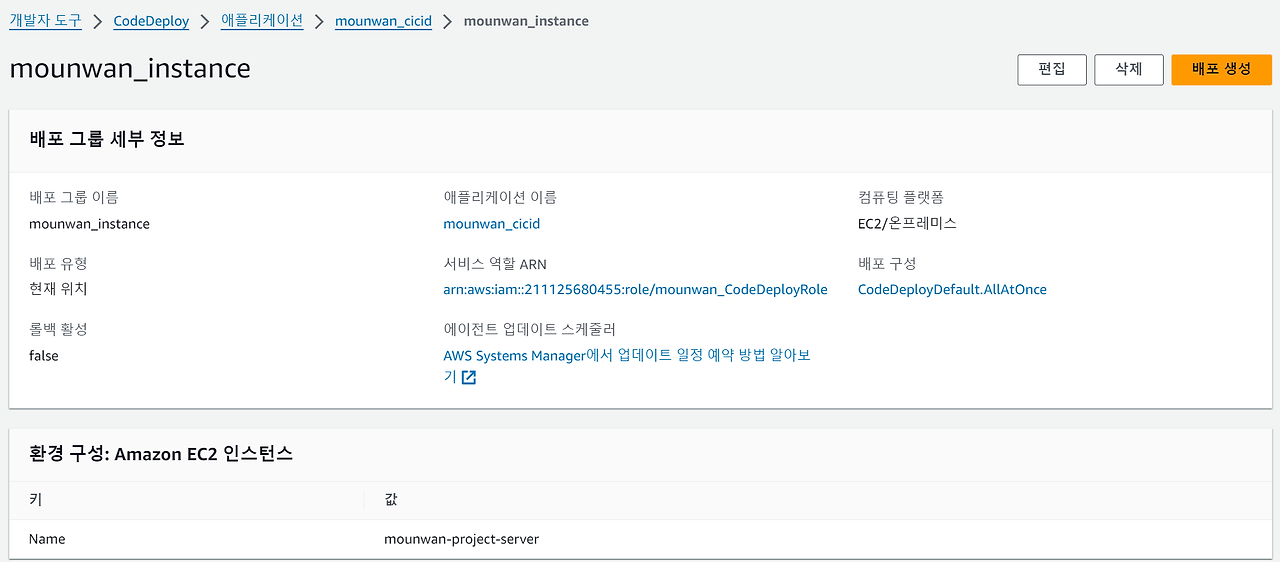Click the 키 column header
This screenshot has height=562, width=1280.
(x=35, y=498)
